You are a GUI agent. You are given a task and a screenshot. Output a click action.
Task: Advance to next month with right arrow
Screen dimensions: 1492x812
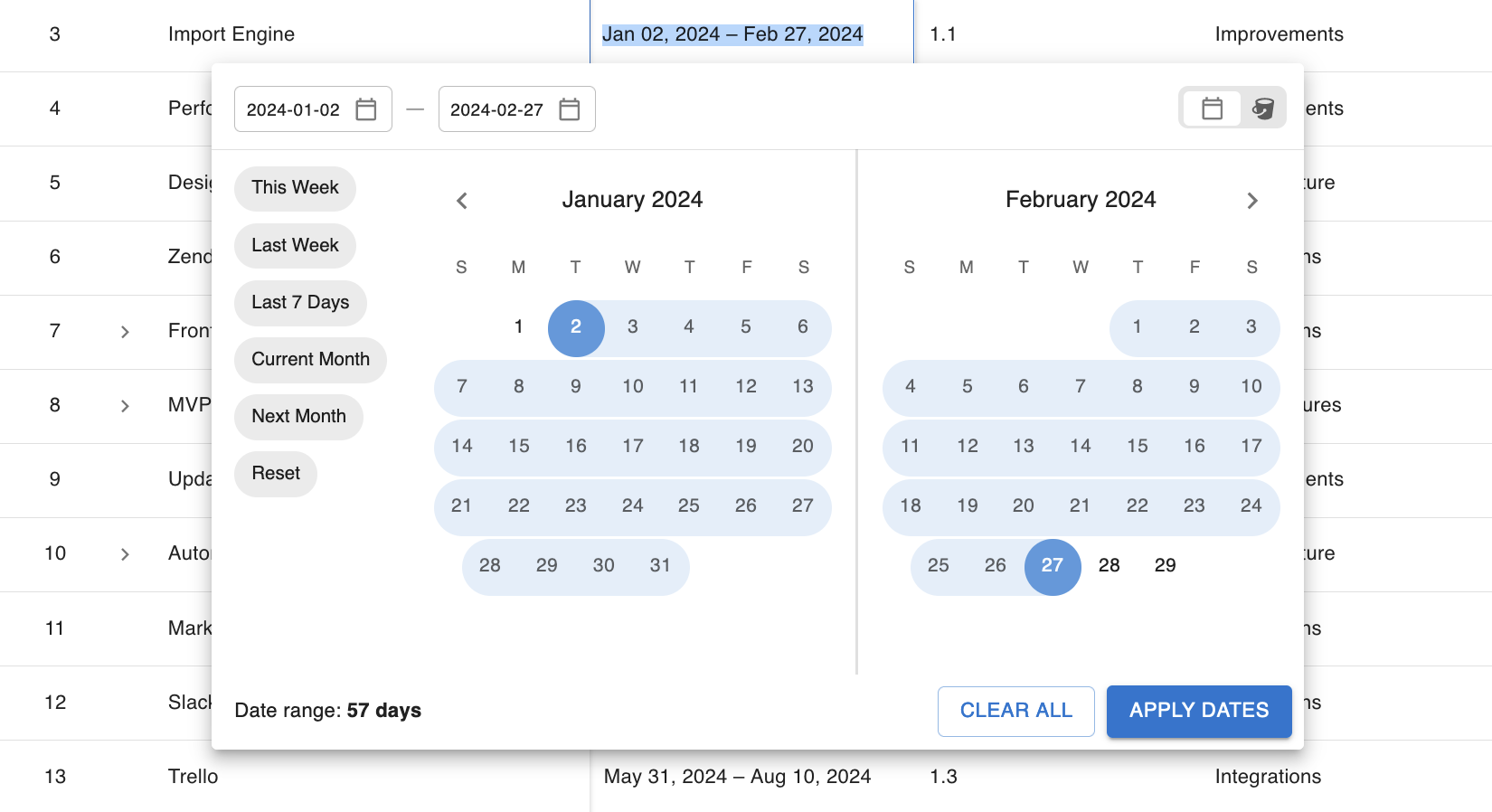pos(1252,201)
